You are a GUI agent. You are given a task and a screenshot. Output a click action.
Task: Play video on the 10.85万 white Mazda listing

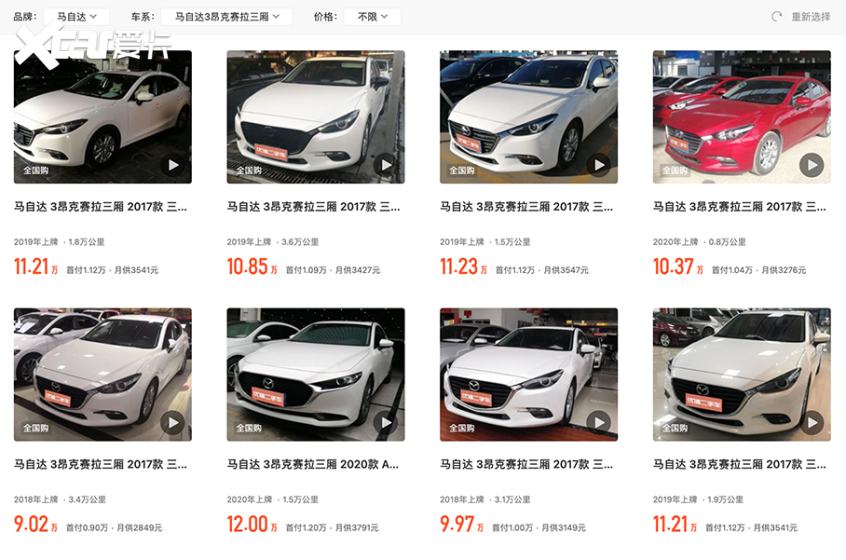pyautogui.click(x=385, y=165)
